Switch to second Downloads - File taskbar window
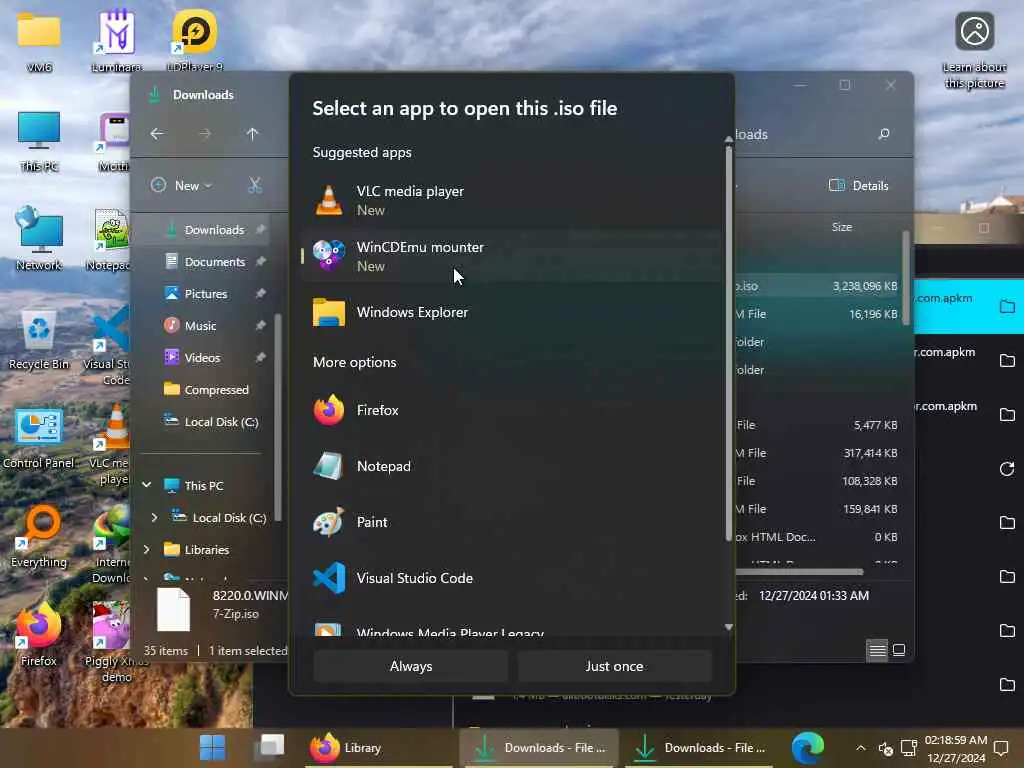The image size is (1024, 768). 701,748
